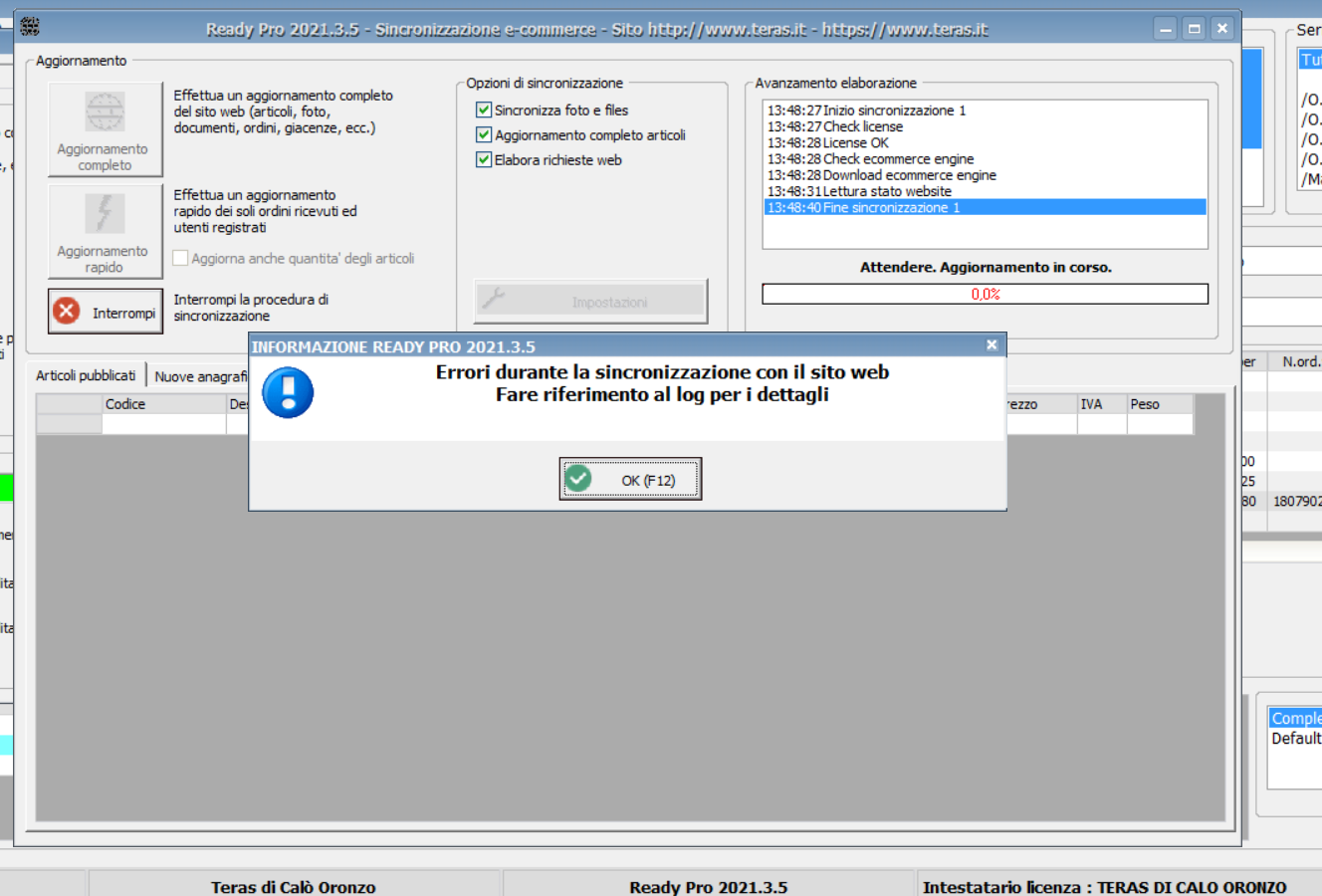Click the lightning icon of Aggiornamento rapido
Viewport: 1322px width, 896px height.
pyautogui.click(x=105, y=213)
